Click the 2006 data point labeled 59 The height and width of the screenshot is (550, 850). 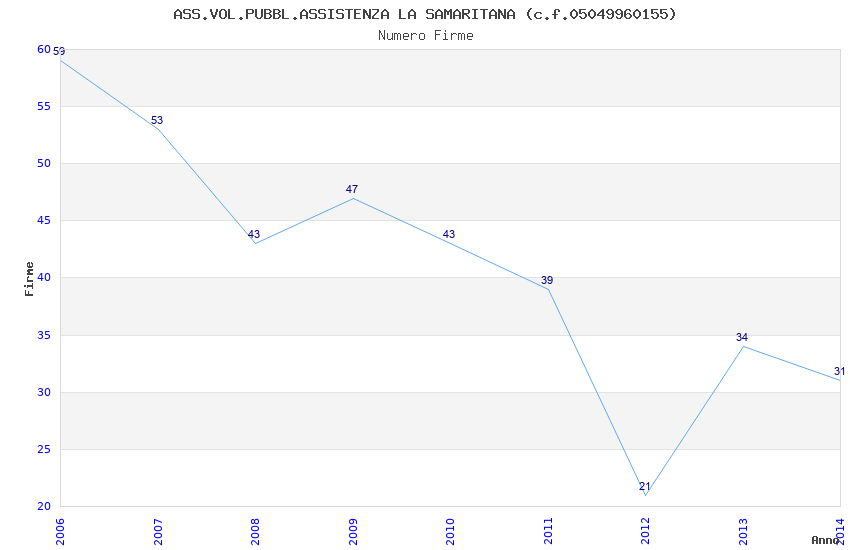[x=60, y=60]
